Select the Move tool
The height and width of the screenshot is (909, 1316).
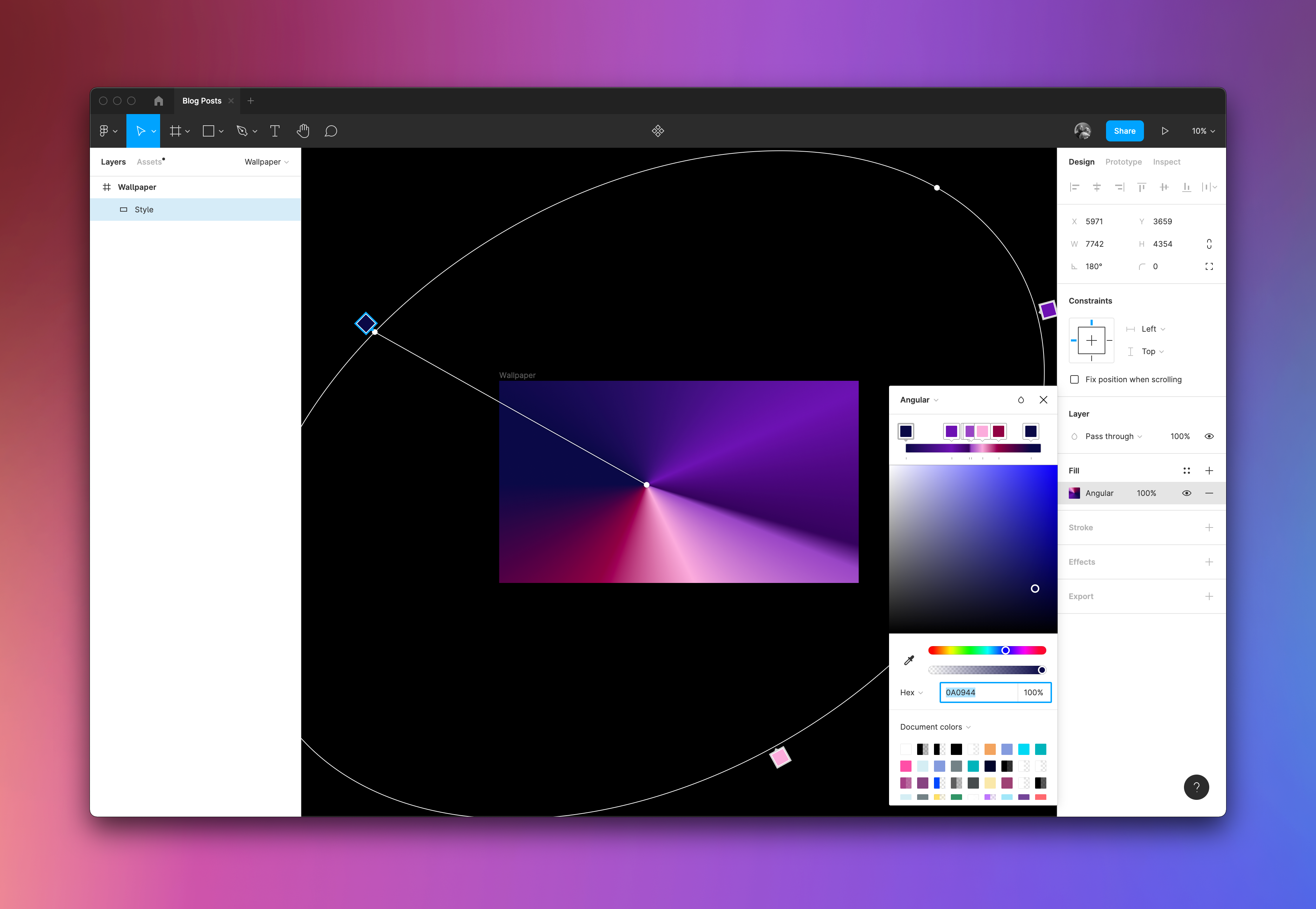click(143, 131)
